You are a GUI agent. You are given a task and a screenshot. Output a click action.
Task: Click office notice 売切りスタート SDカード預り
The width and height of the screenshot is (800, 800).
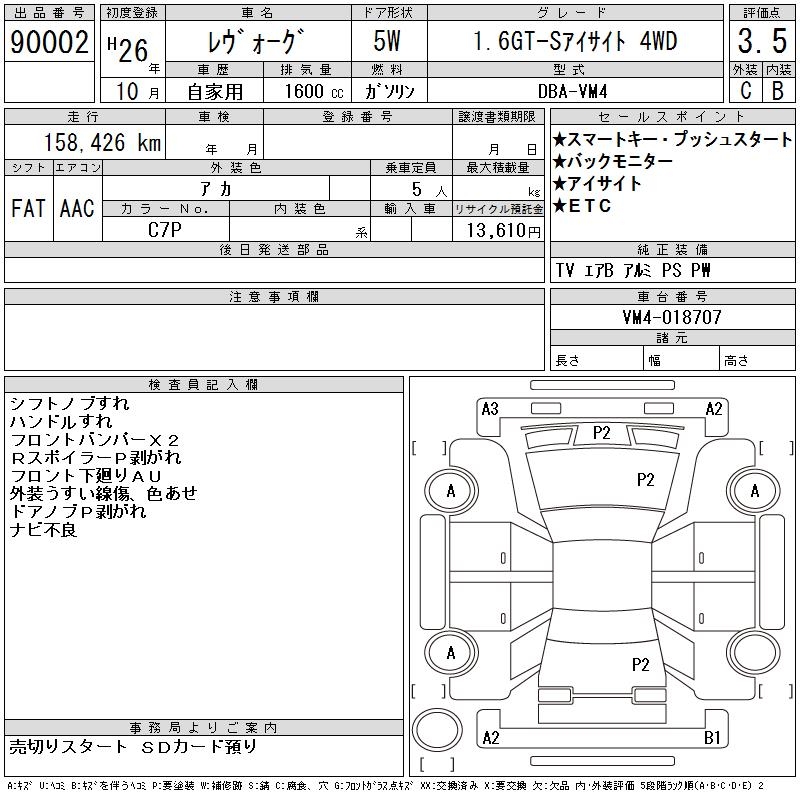[x=133, y=747]
